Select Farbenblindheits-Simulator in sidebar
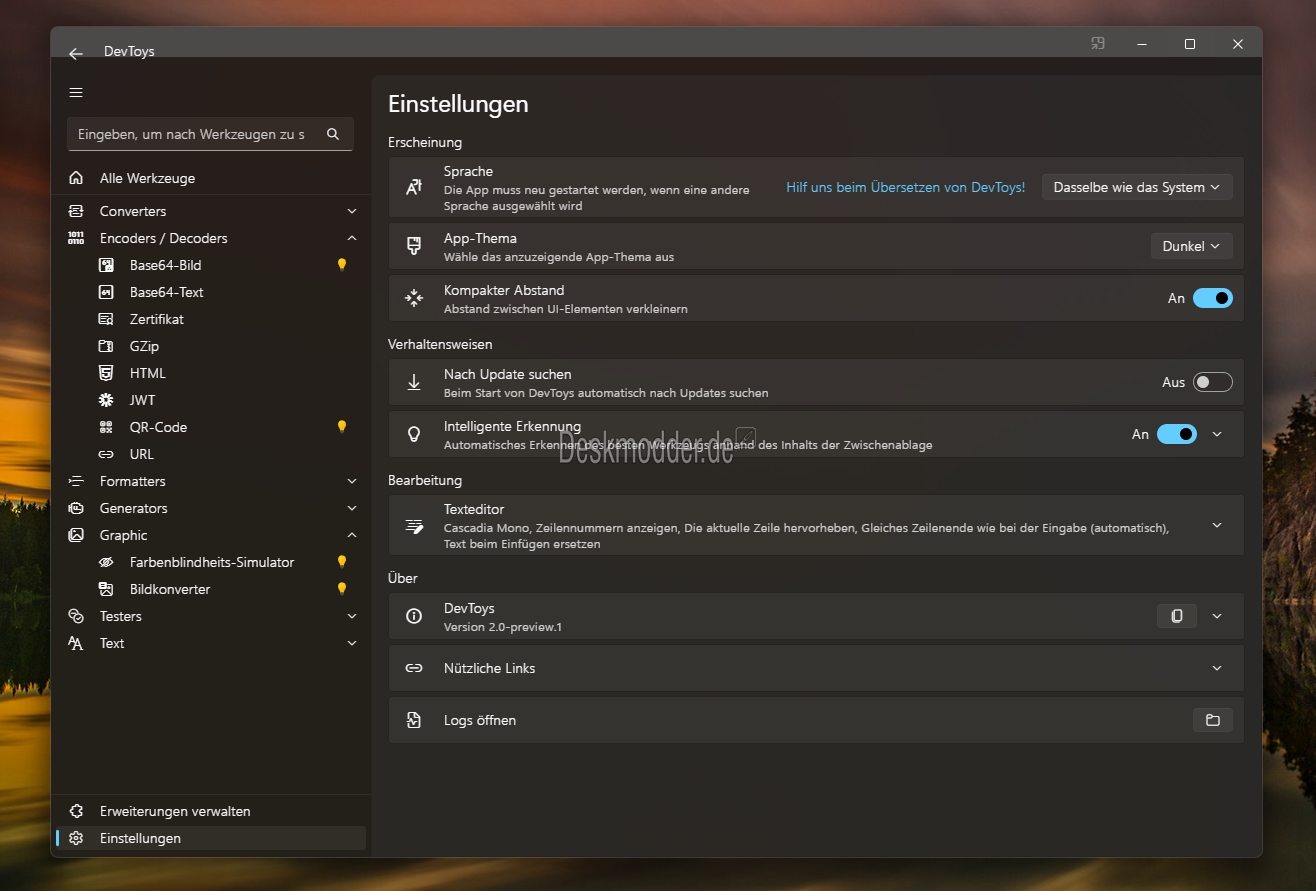This screenshot has height=891, width=1316. 211,562
